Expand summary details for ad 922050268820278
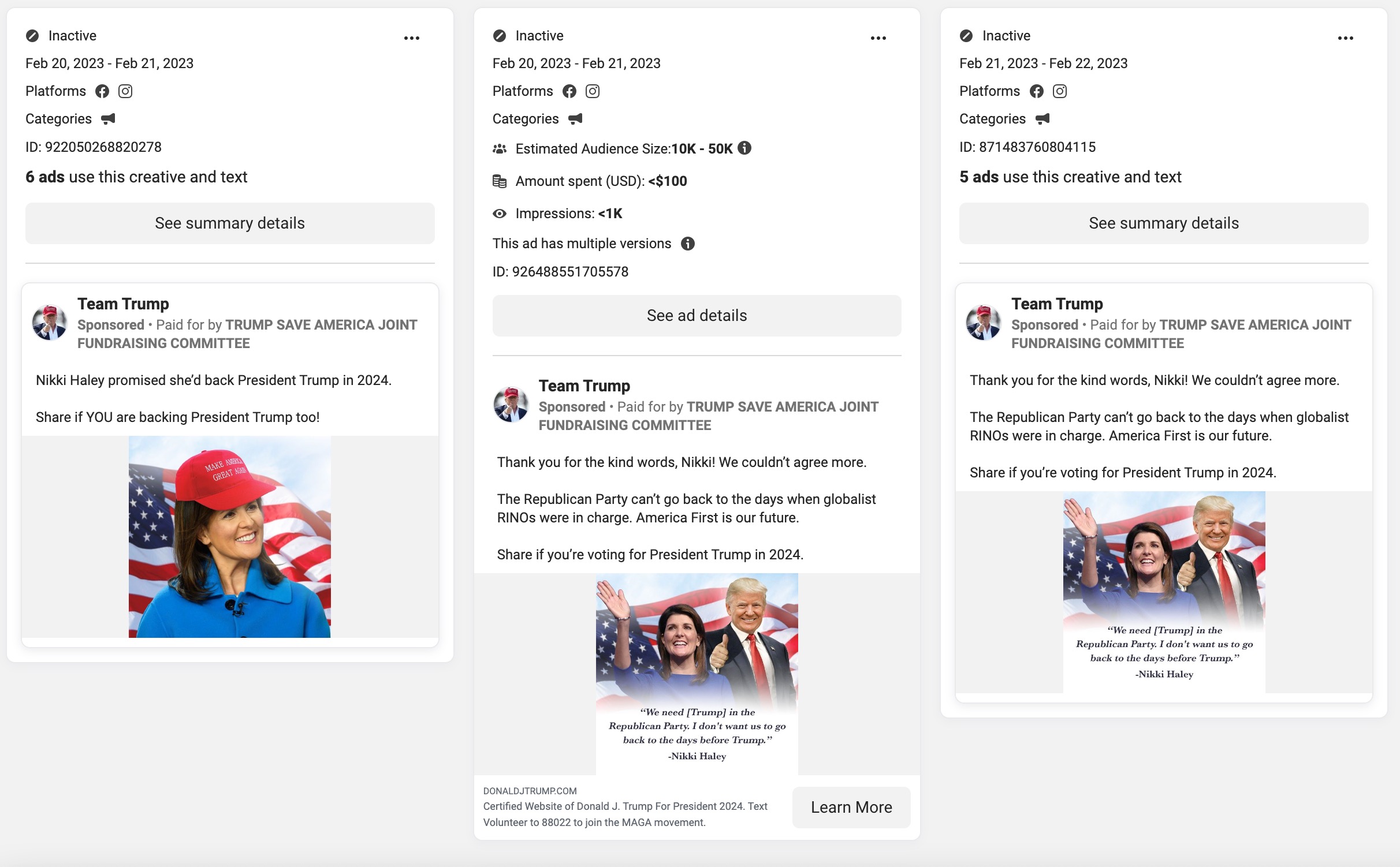The image size is (1400, 867). [x=230, y=223]
